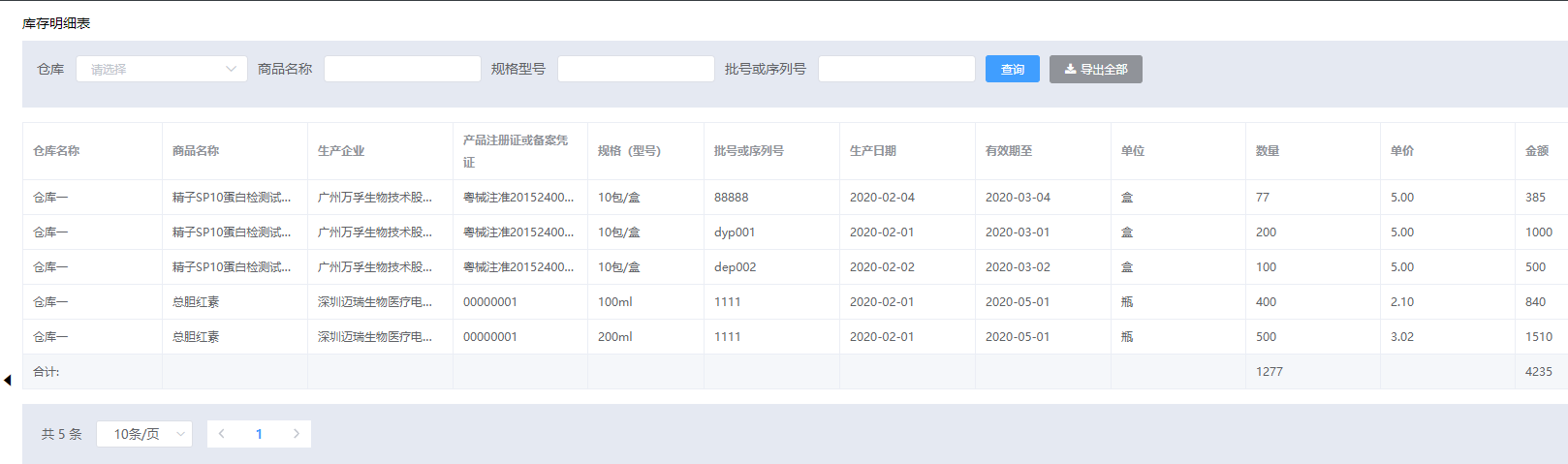Screen dimensions: 1568x464
Task: Click the 仓库名称 column header
Action: point(56,151)
